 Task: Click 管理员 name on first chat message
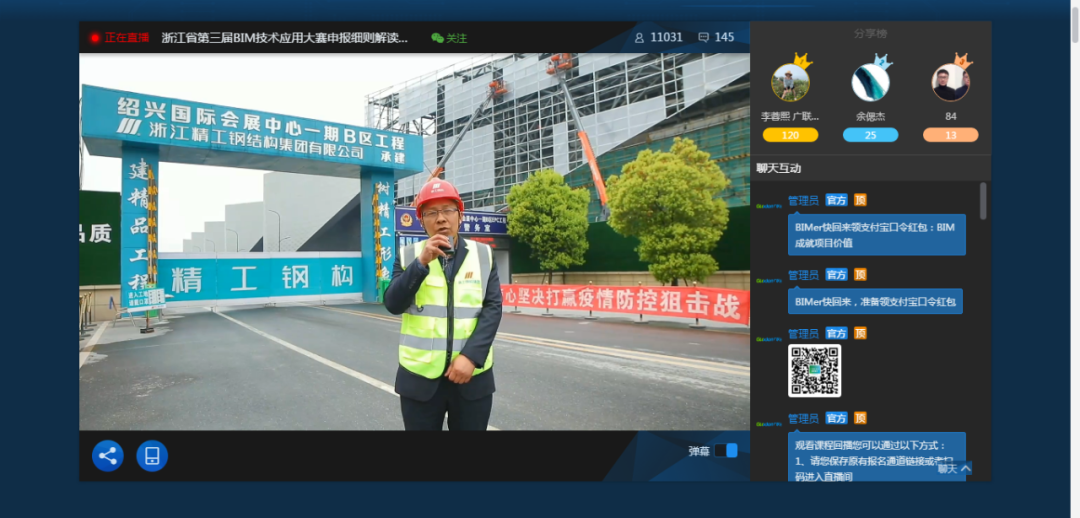click(803, 200)
